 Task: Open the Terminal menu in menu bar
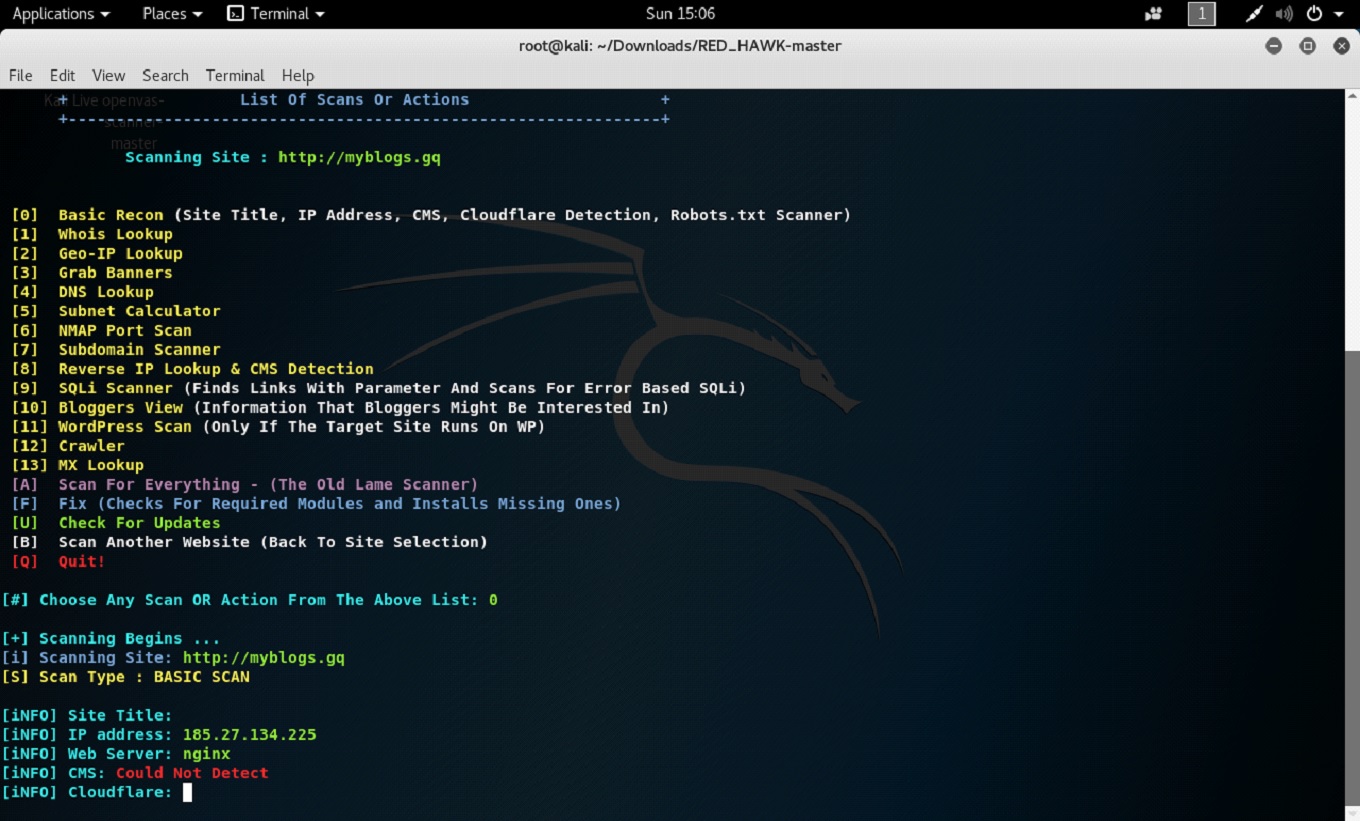click(x=235, y=75)
